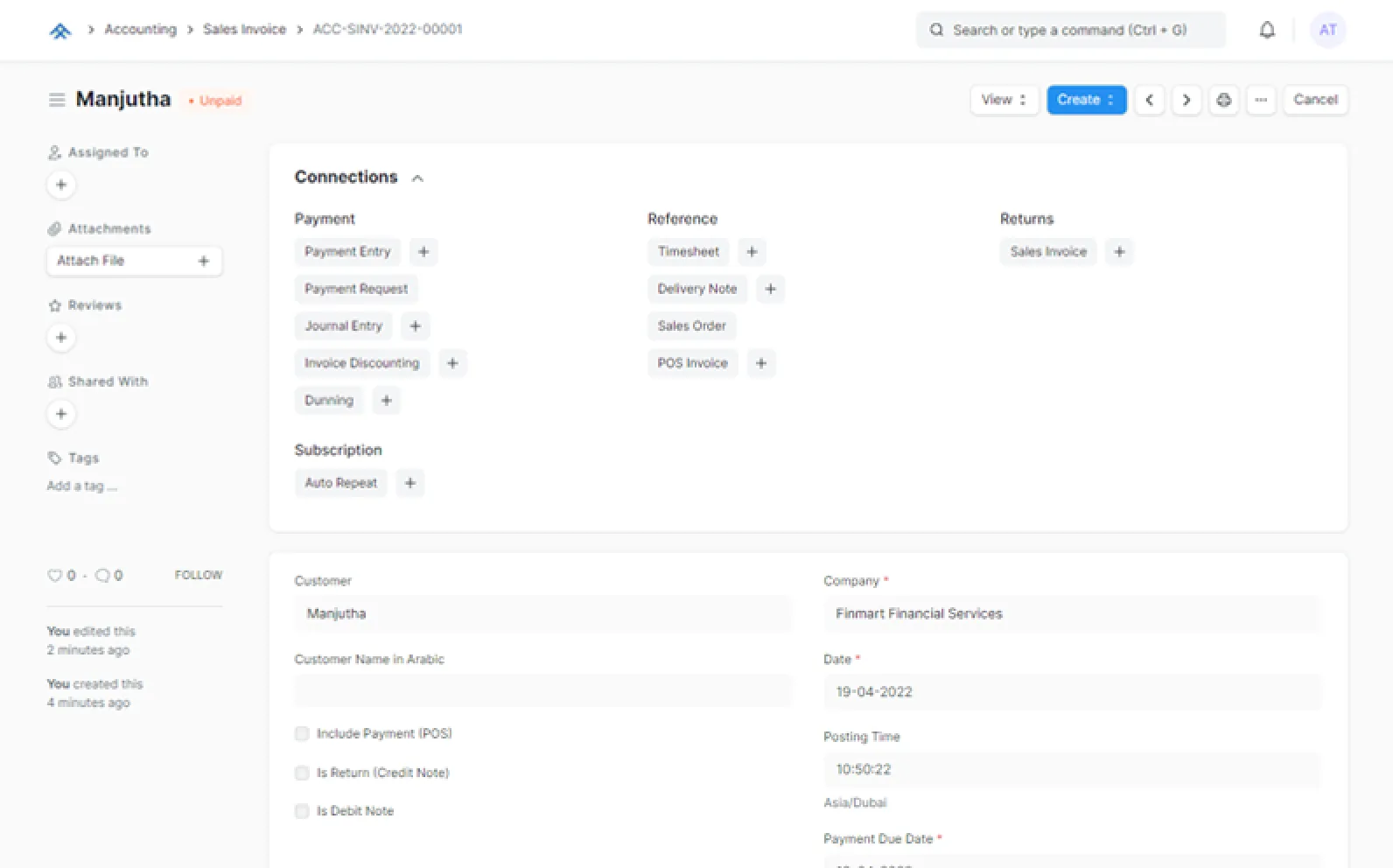Add a Delivery Note using plus icon
Screen dimensions: 1393x868
pos(770,289)
